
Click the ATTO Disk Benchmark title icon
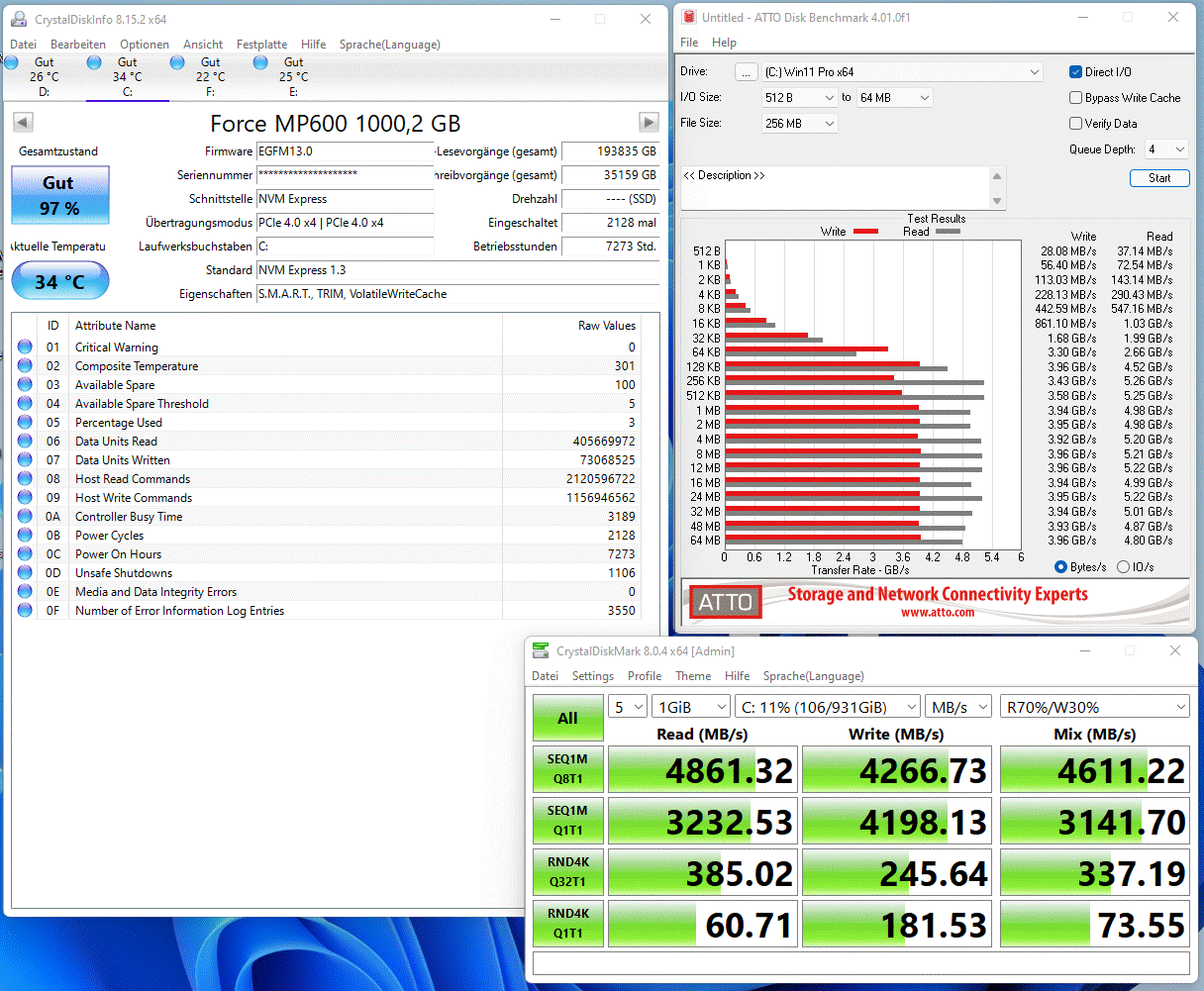coord(689,18)
